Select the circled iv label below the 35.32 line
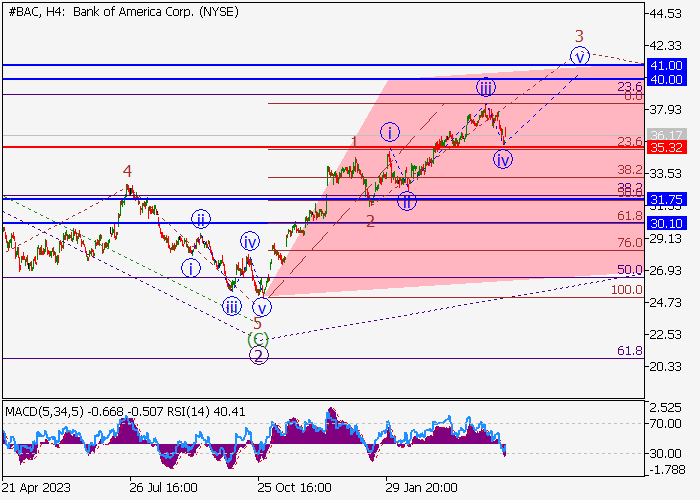 [503, 159]
